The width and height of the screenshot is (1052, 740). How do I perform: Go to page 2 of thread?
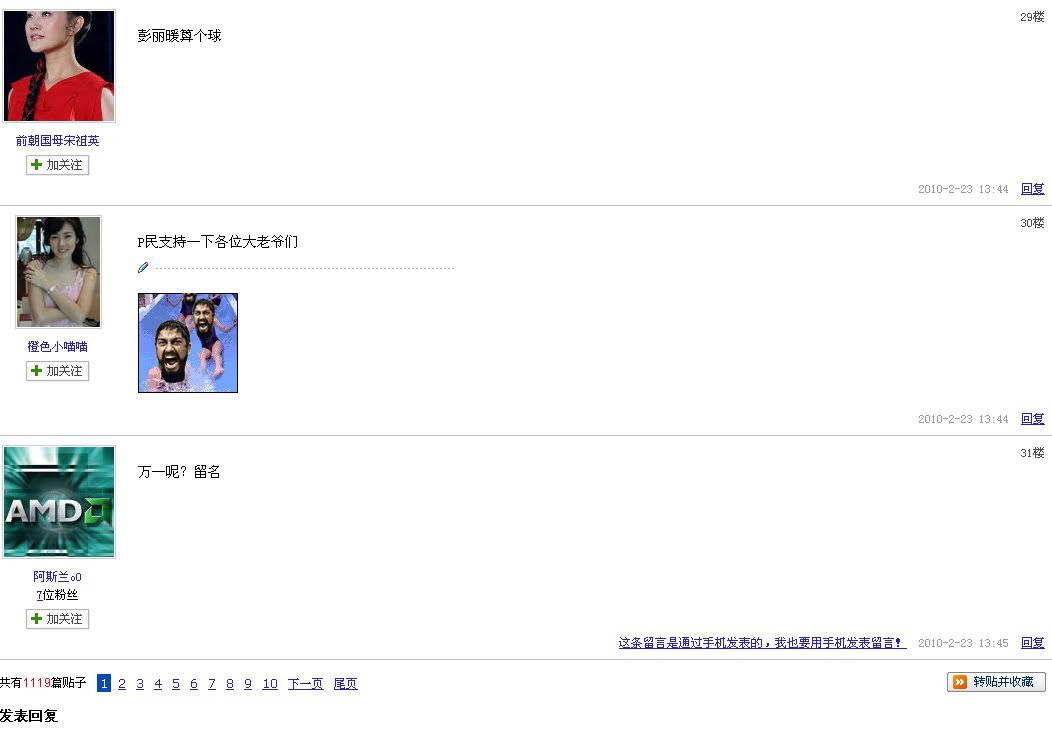(122, 684)
